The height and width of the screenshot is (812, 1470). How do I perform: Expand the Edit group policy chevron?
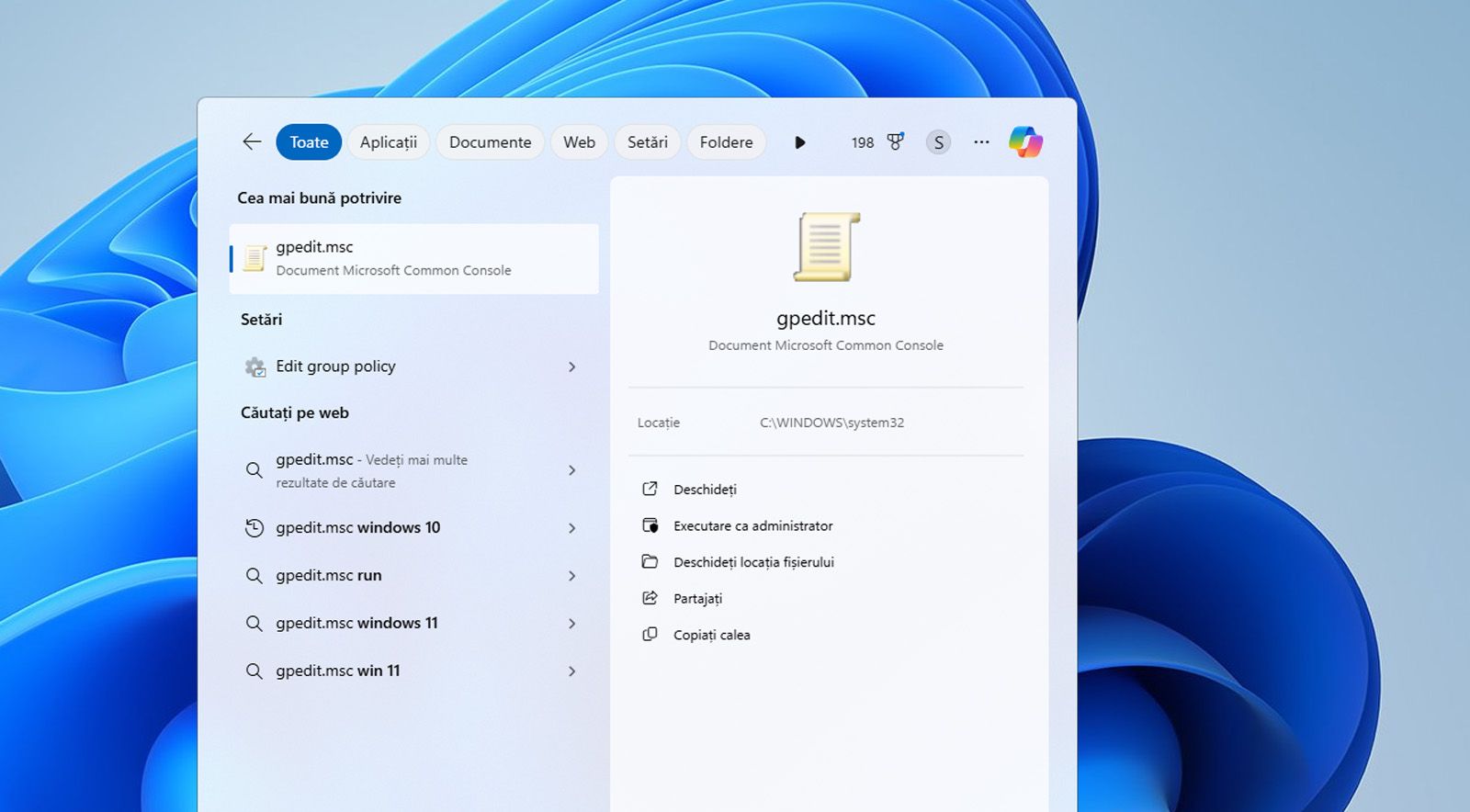571,367
